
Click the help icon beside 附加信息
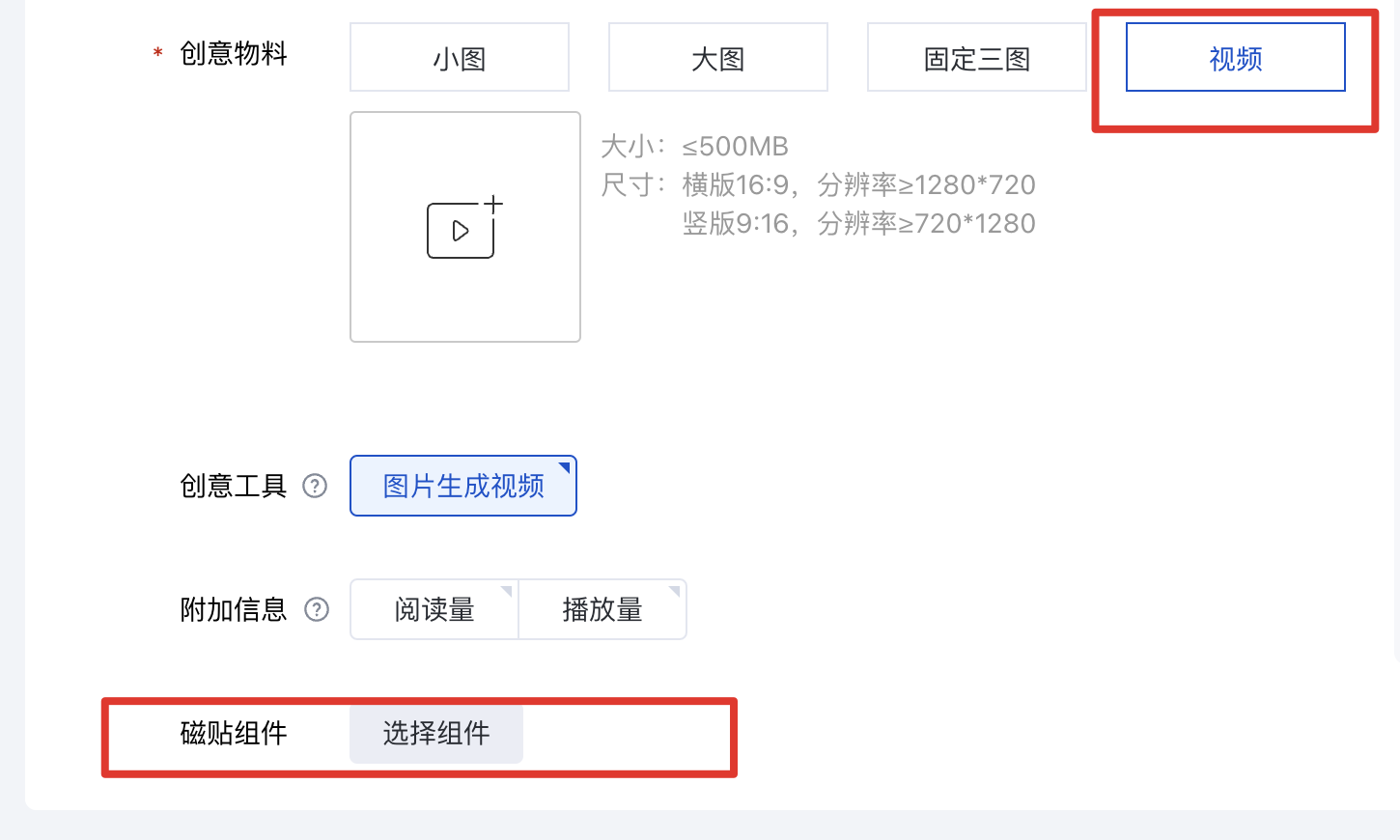[317, 609]
